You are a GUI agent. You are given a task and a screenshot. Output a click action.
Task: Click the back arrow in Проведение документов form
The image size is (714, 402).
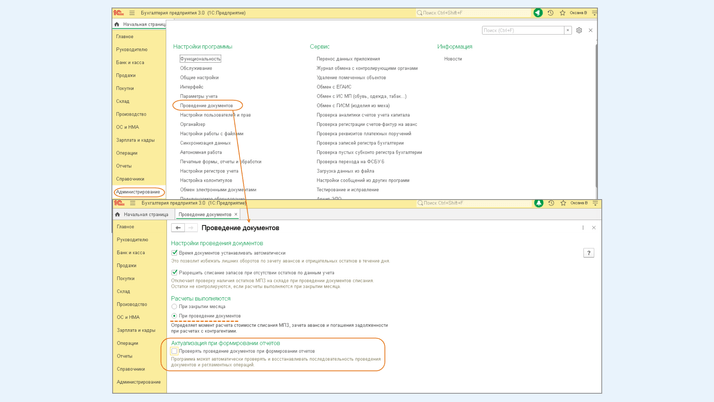pyautogui.click(x=178, y=228)
